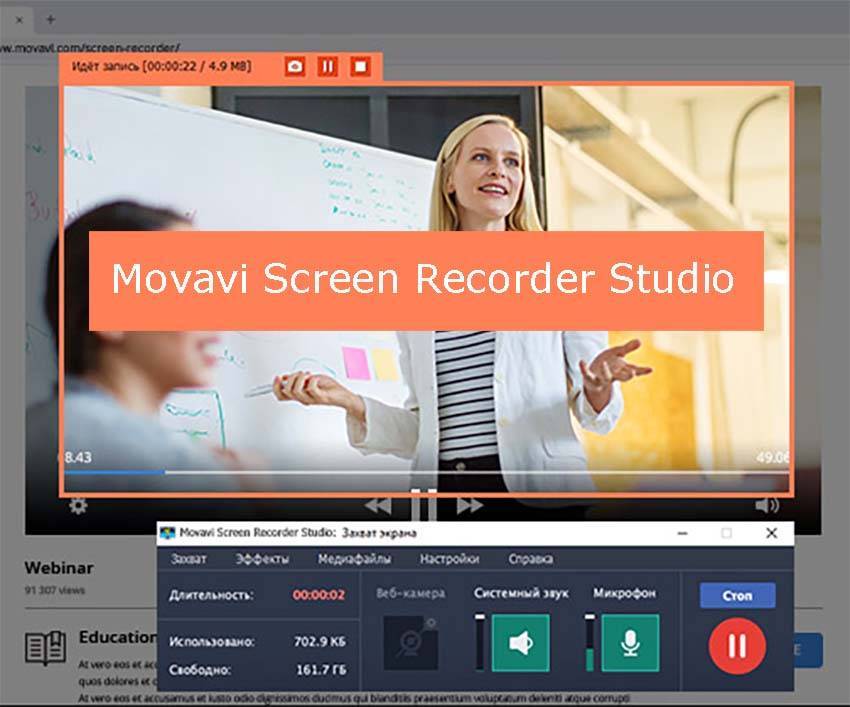The width and height of the screenshot is (850, 707).
Task: Click the Микрофон label
Action: point(624,593)
